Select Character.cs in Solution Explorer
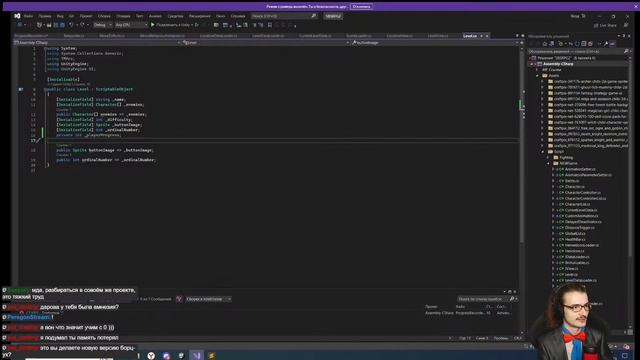This screenshot has width=640, height=360. [574, 187]
